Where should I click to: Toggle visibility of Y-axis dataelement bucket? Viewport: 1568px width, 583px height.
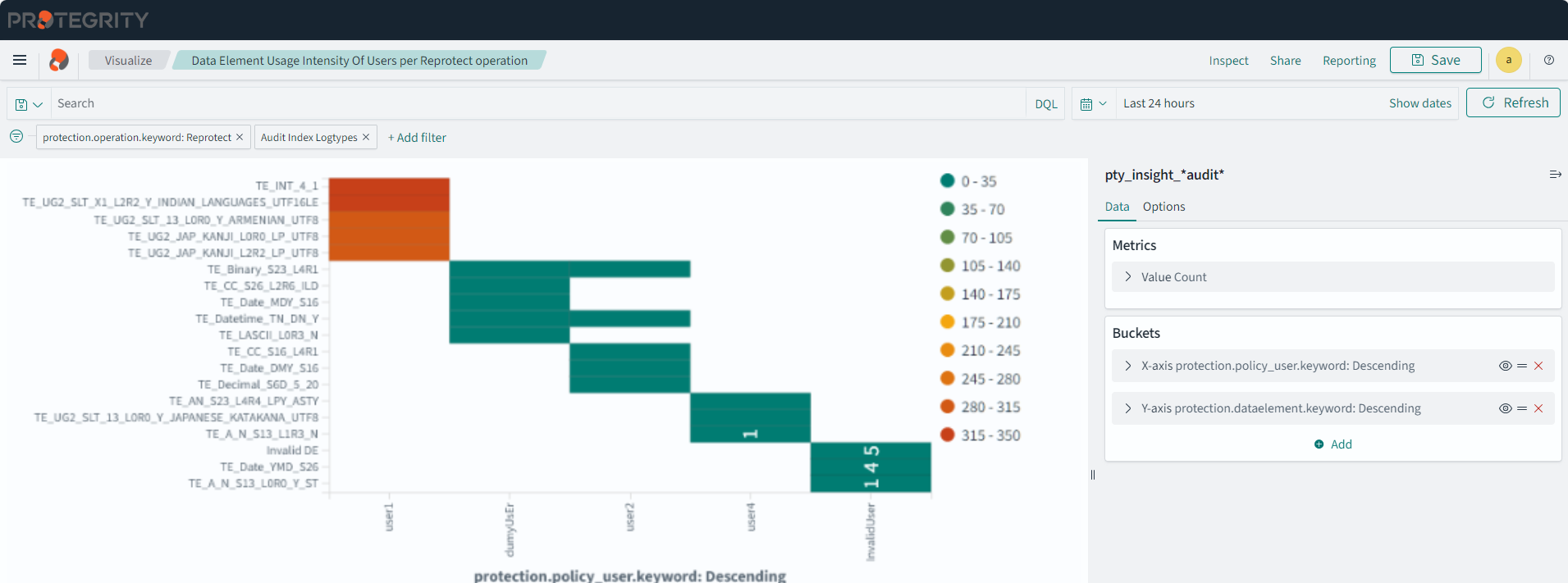(1505, 408)
